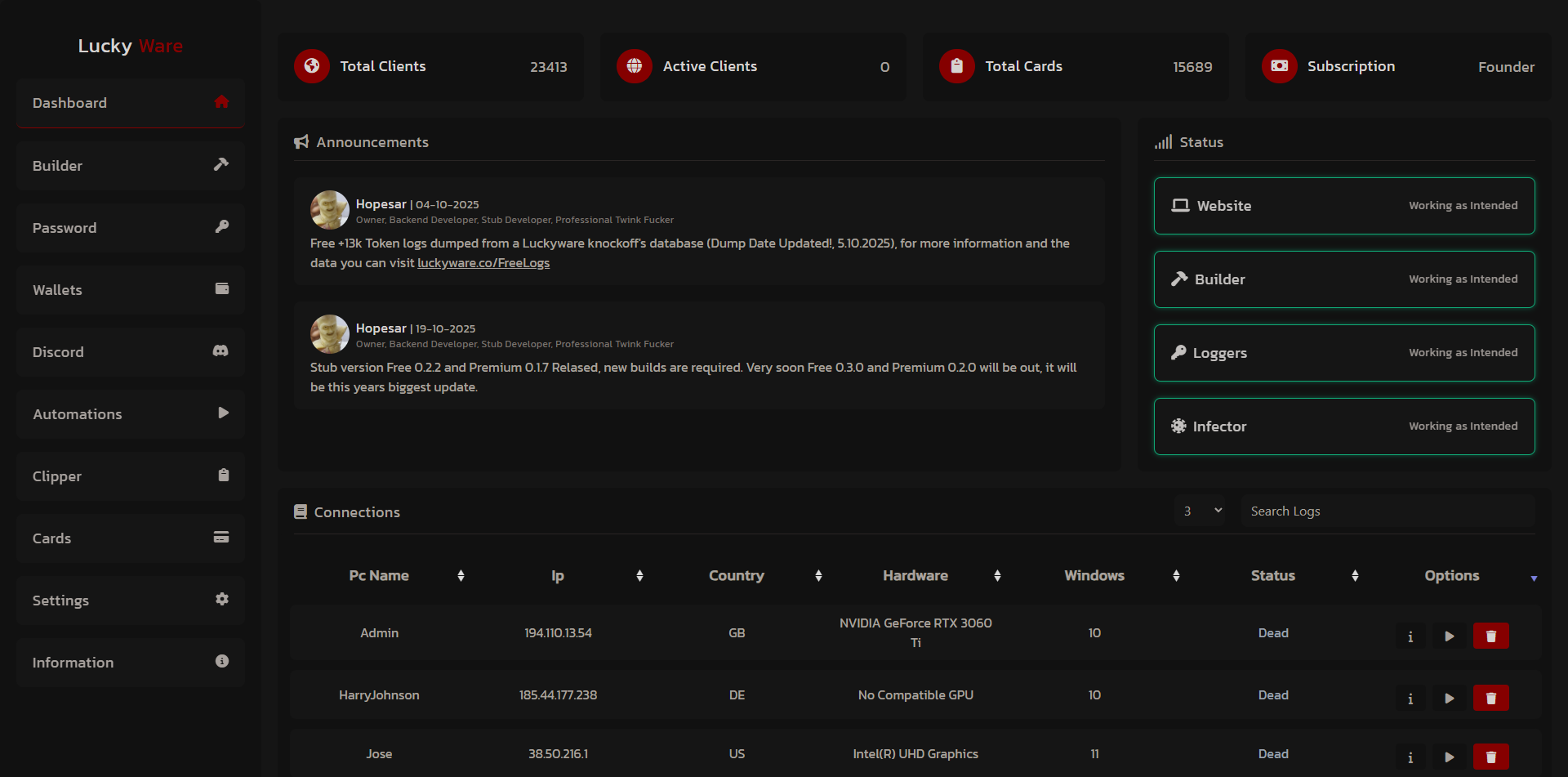The image size is (1568, 777).
Task: Click the play button in Jose row
Action: (x=1449, y=757)
